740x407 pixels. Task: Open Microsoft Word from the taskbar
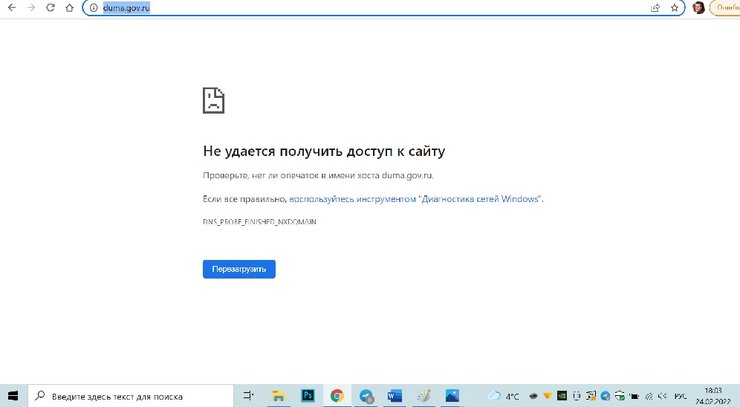pos(394,395)
